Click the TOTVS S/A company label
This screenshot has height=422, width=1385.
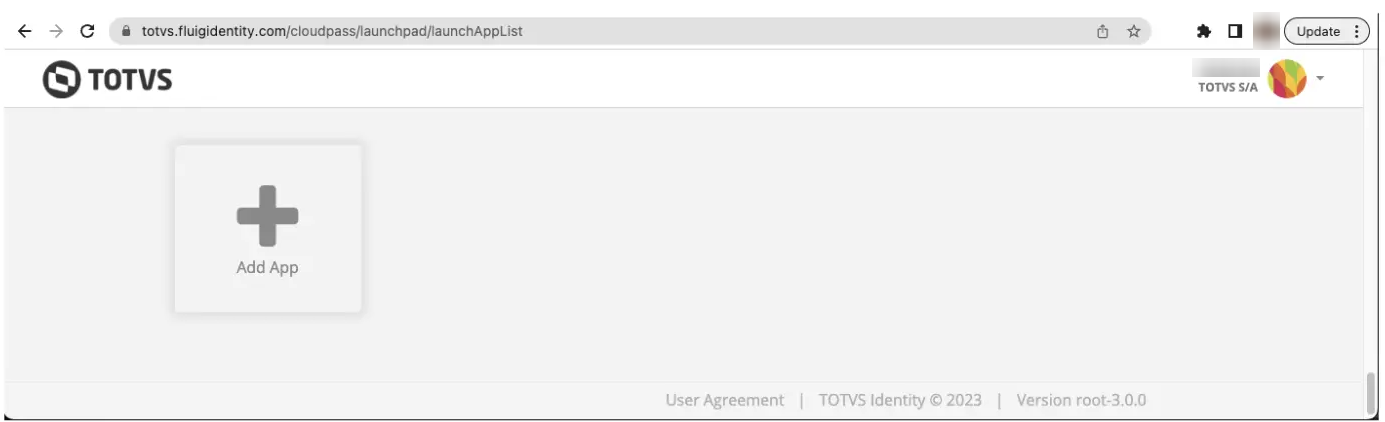[x=1227, y=87]
